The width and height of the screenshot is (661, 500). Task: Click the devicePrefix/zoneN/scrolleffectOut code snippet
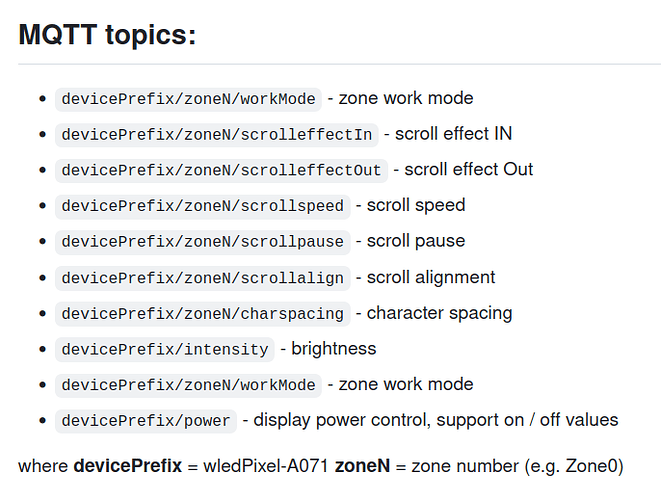coord(221,170)
